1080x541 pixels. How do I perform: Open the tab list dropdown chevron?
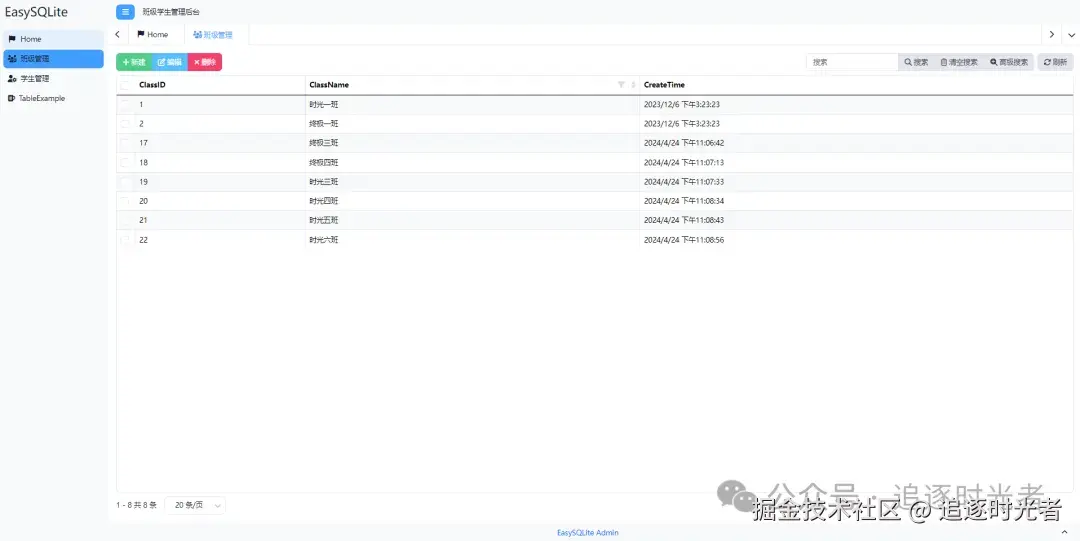pyautogui.click(x=1072, y=34)
